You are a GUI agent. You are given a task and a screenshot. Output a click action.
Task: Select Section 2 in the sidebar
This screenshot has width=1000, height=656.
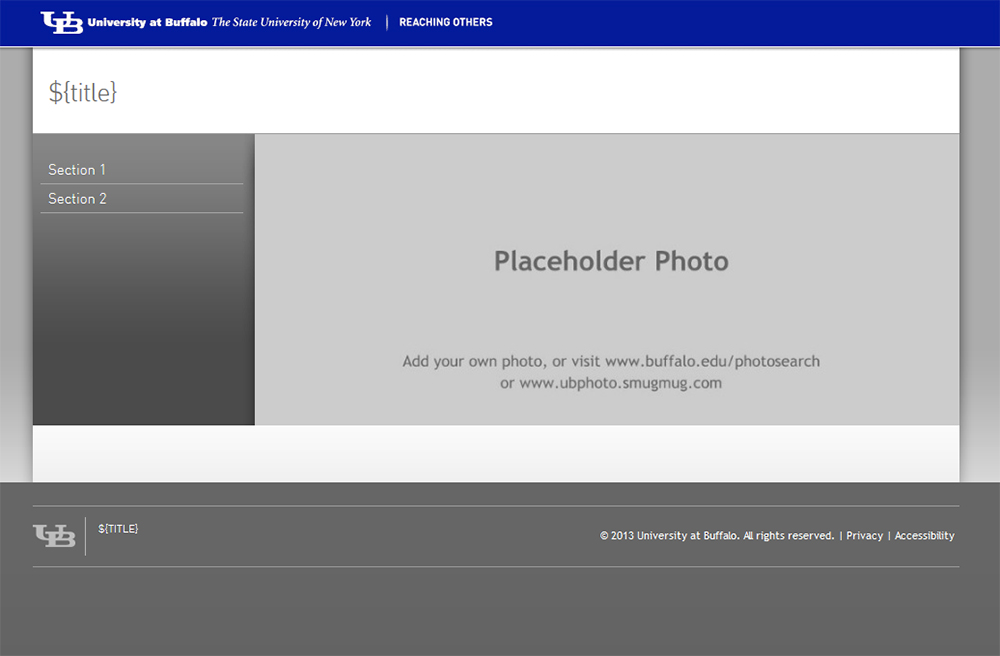click(x=77, y=199)
